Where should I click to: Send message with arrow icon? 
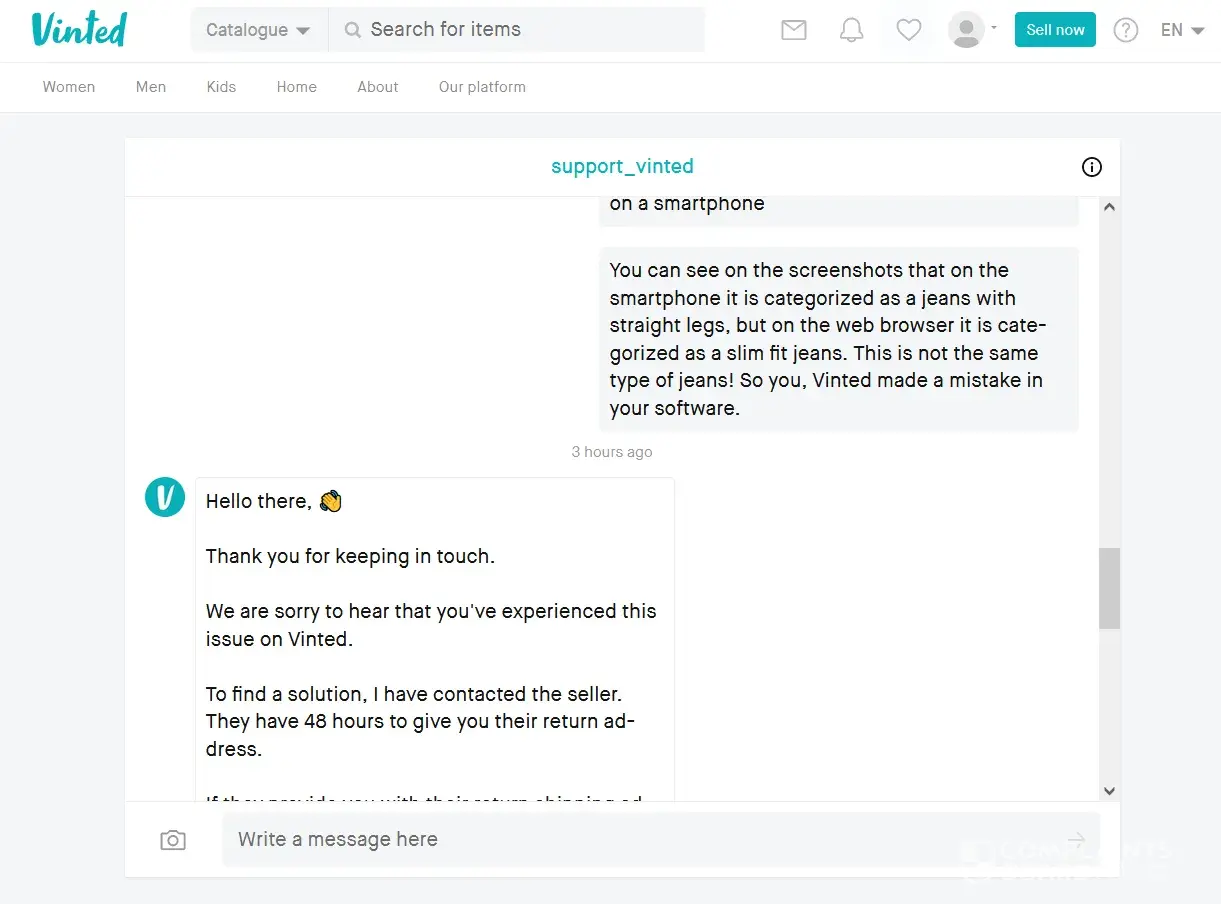click(x=1076, y=840)
